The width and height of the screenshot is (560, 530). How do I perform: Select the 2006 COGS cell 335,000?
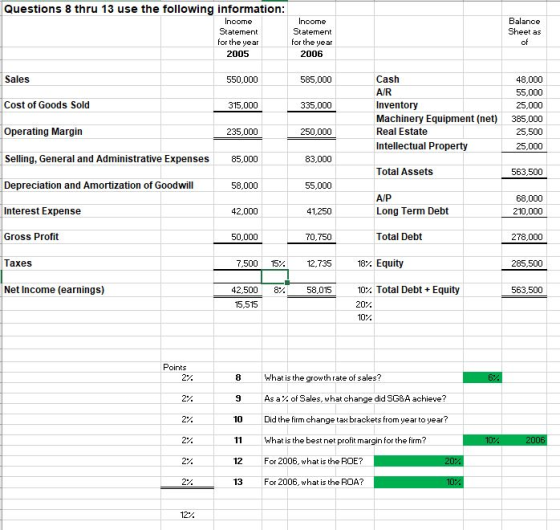pyautogui.click(x=311, y=105)
